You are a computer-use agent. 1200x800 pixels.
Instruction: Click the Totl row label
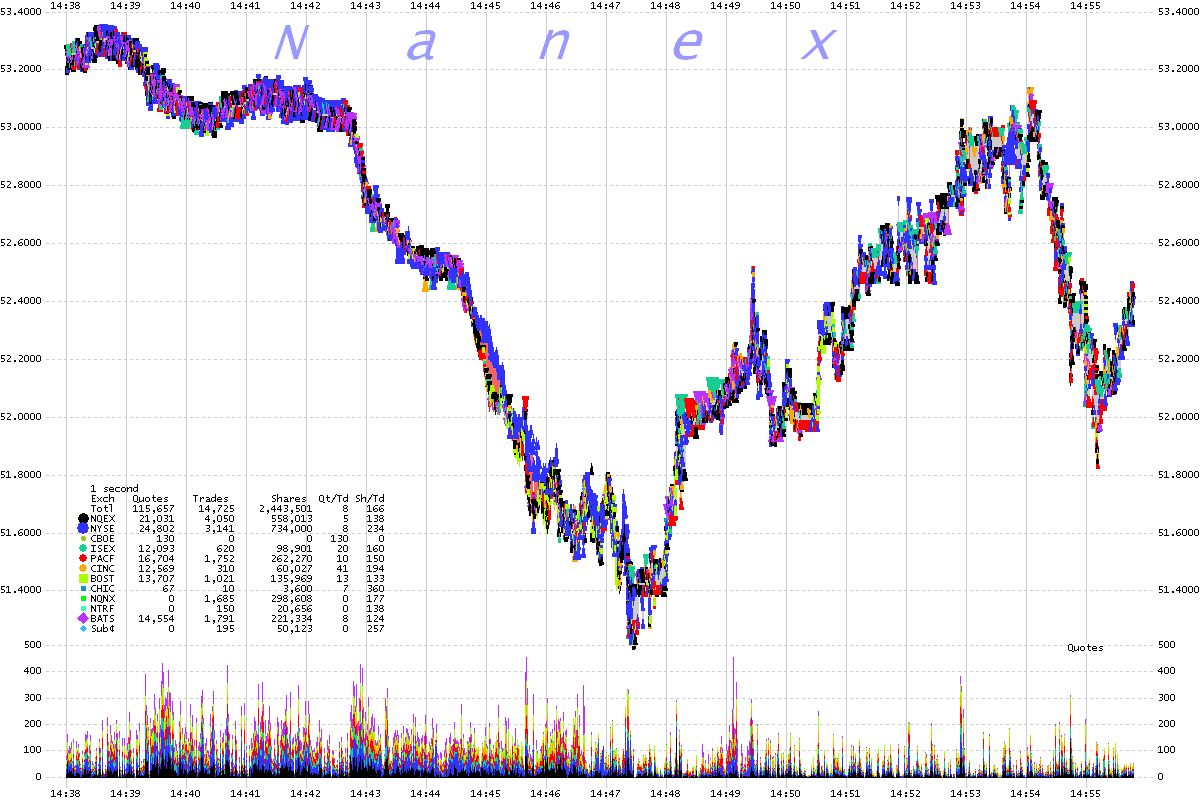[103, 508]
